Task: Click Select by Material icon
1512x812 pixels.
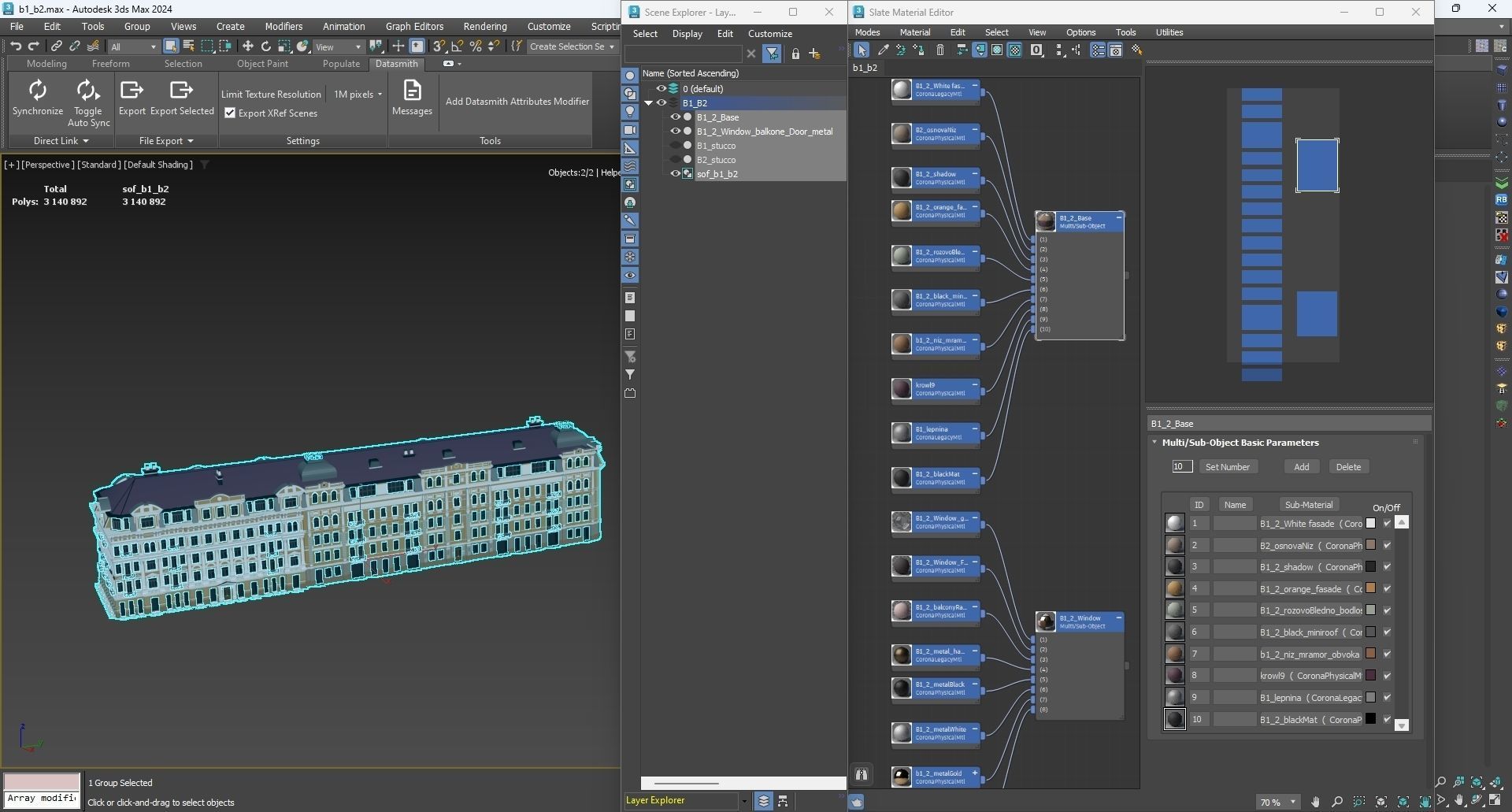Action: tap(1136, 50)
